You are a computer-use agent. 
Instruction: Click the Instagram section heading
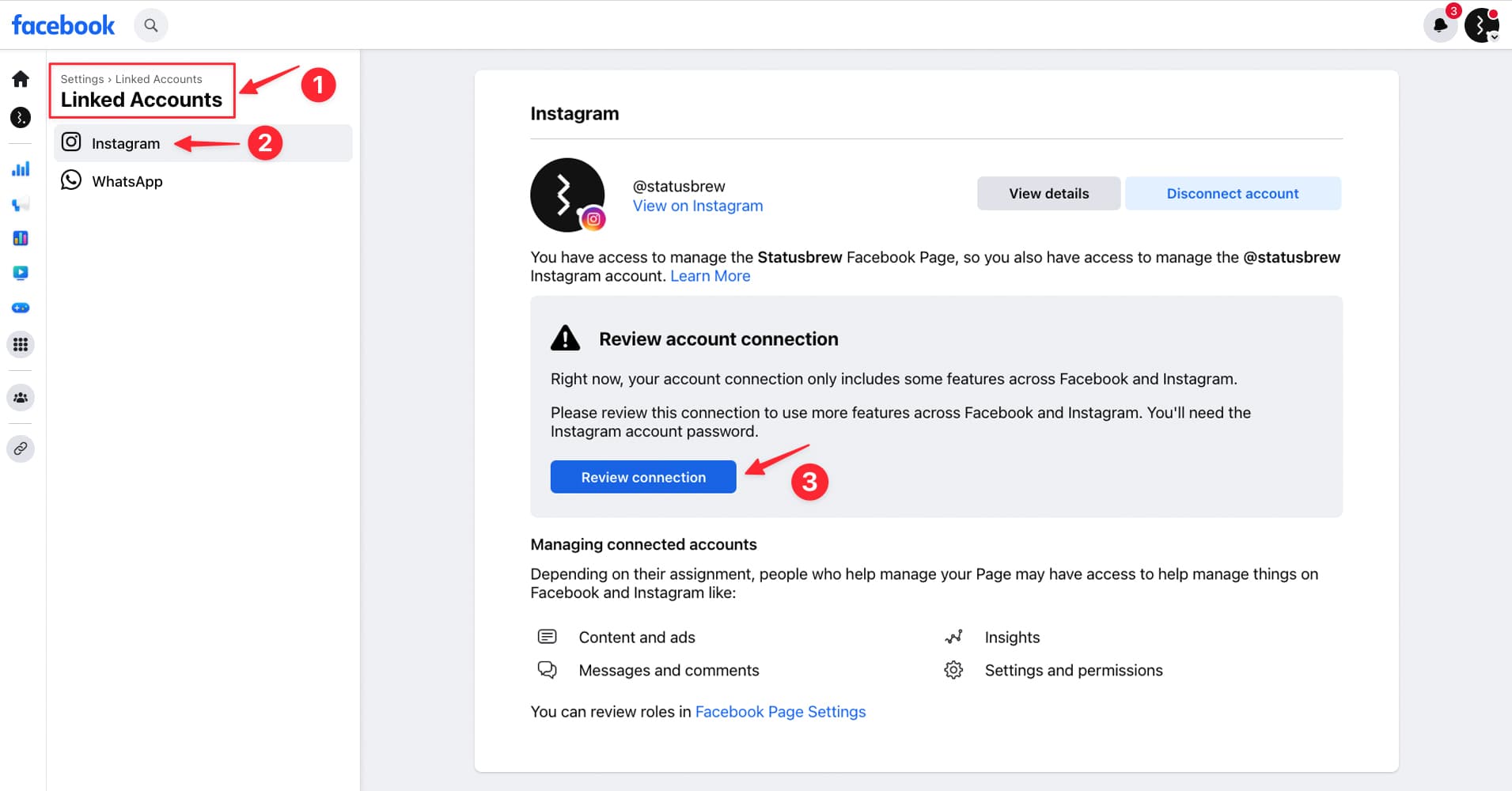pyautogui.click(x=574, y=114)
